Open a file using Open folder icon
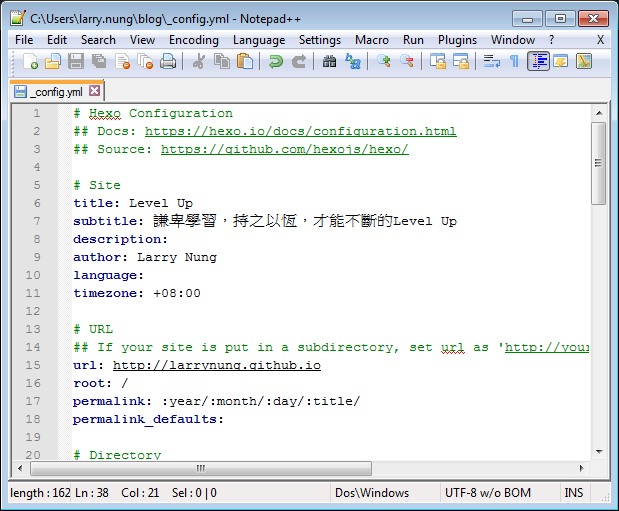 tap(53, 62)
